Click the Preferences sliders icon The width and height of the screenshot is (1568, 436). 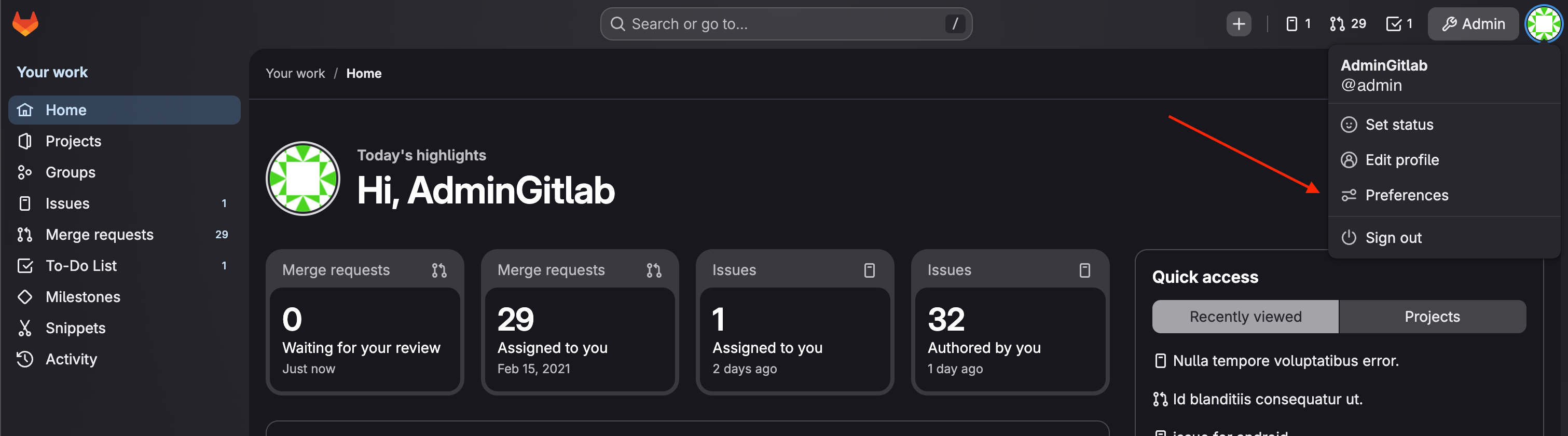coord(1349,196)
